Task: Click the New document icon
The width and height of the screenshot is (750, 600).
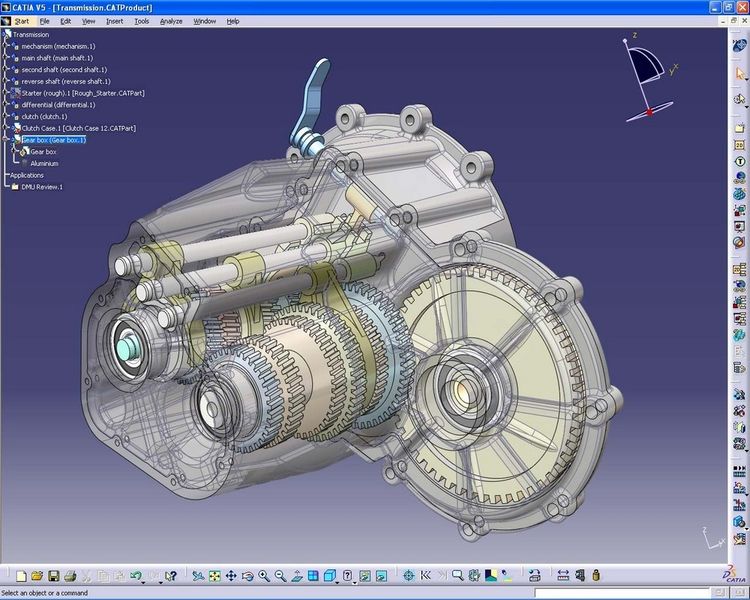Action: click(x=21, y=576)
